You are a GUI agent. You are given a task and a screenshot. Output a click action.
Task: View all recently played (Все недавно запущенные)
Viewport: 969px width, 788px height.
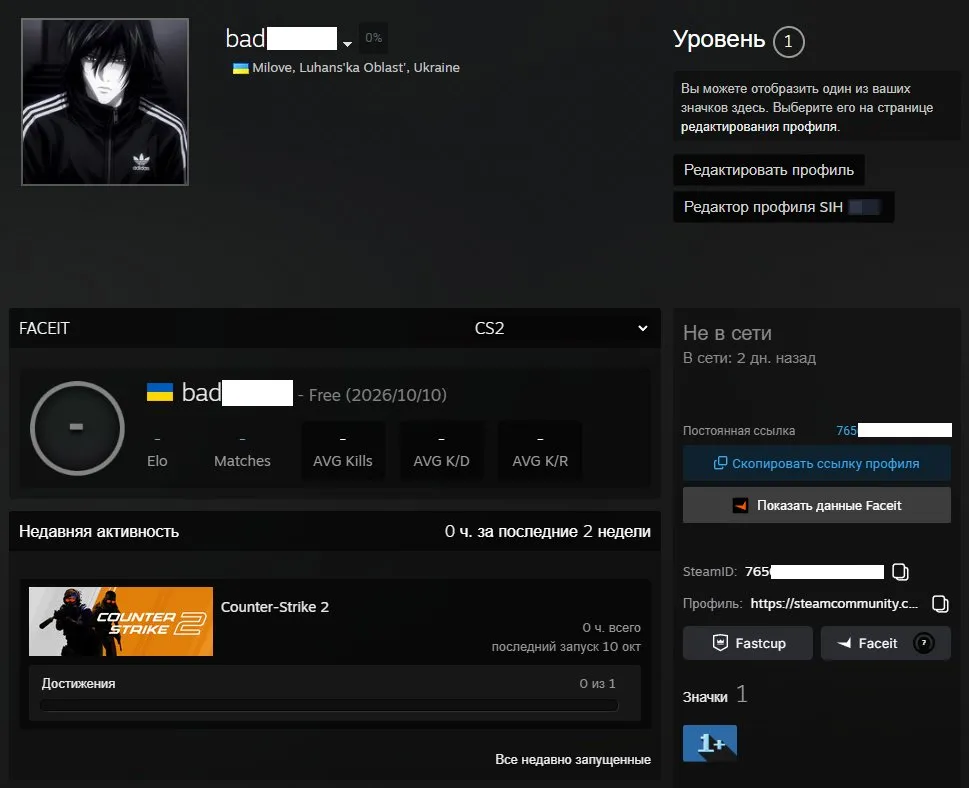pyautogui.click(x=573, y=760)
